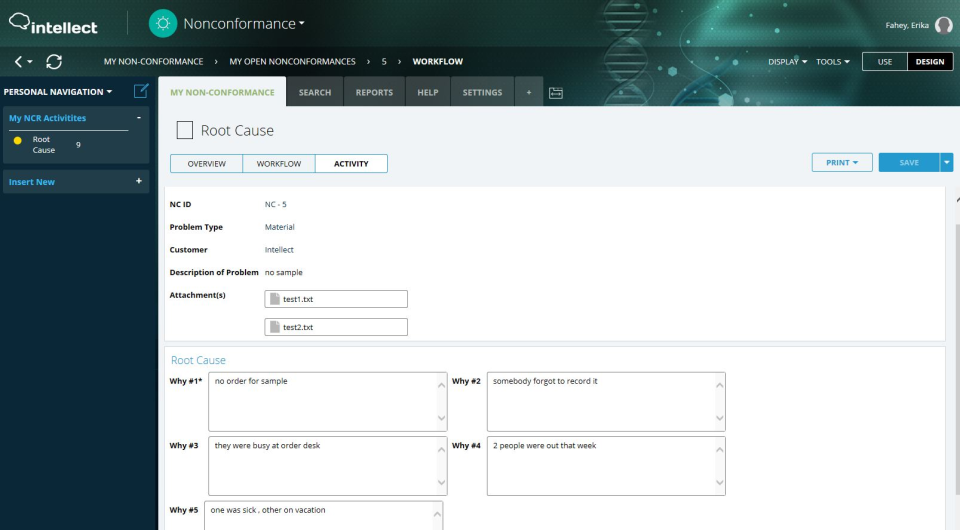This screenshot has height=530, width=960.
Task: Click the yellow Root Cause status dot
Action: coord(18,140)
